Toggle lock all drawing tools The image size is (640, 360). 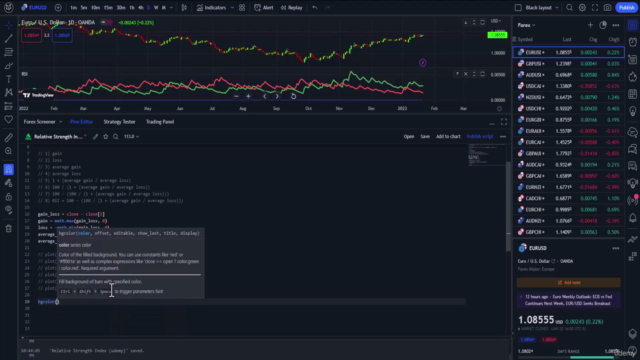9,197
